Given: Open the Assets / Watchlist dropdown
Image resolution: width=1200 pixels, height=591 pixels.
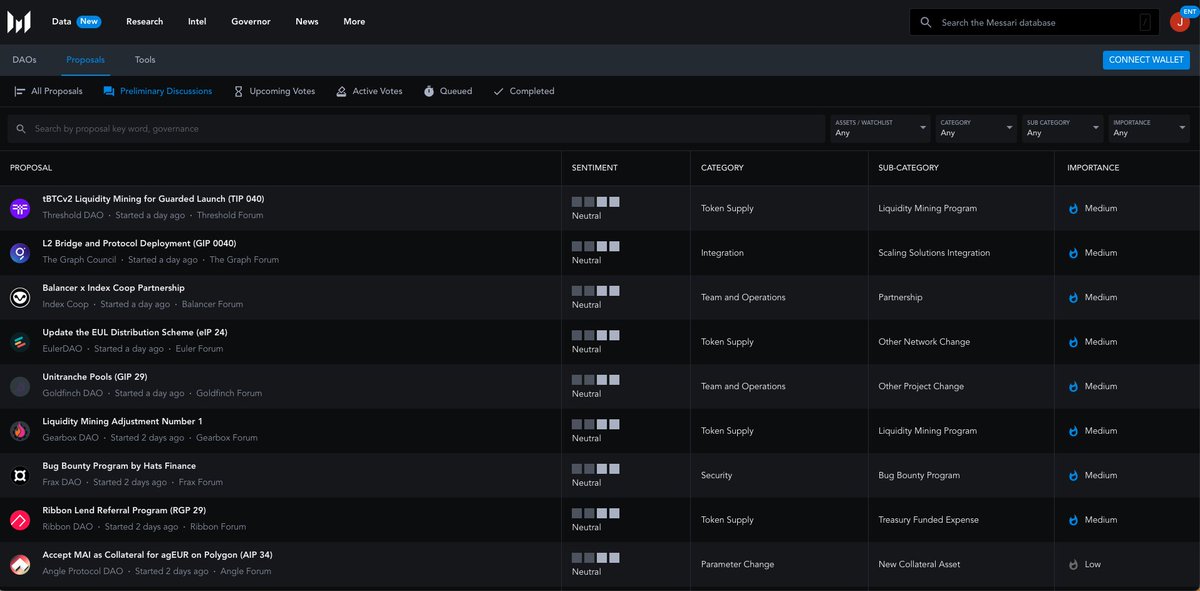Looking at the screenshot, I should (880, 128).
